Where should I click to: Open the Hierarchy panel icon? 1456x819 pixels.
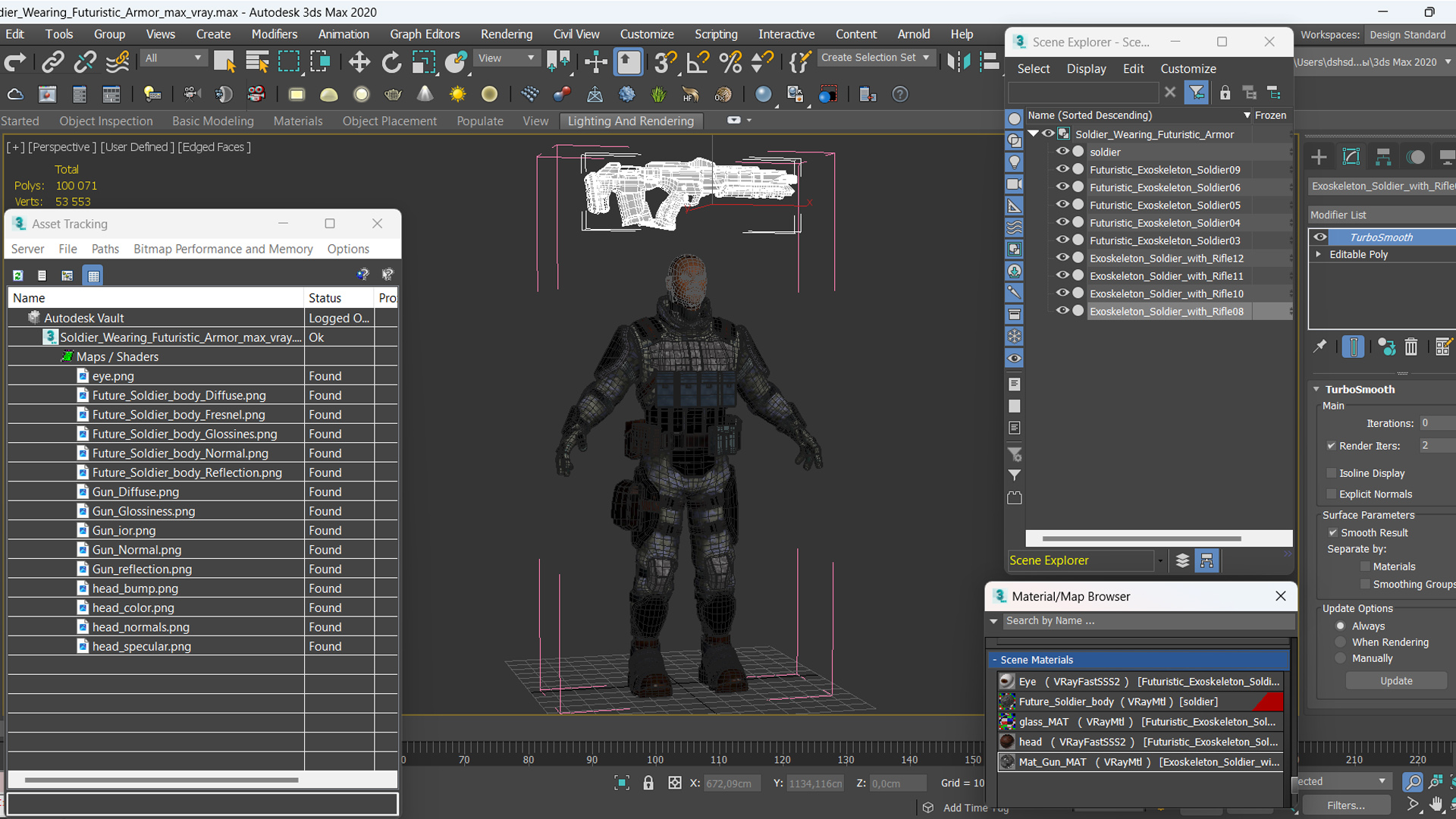point(1383,157)
